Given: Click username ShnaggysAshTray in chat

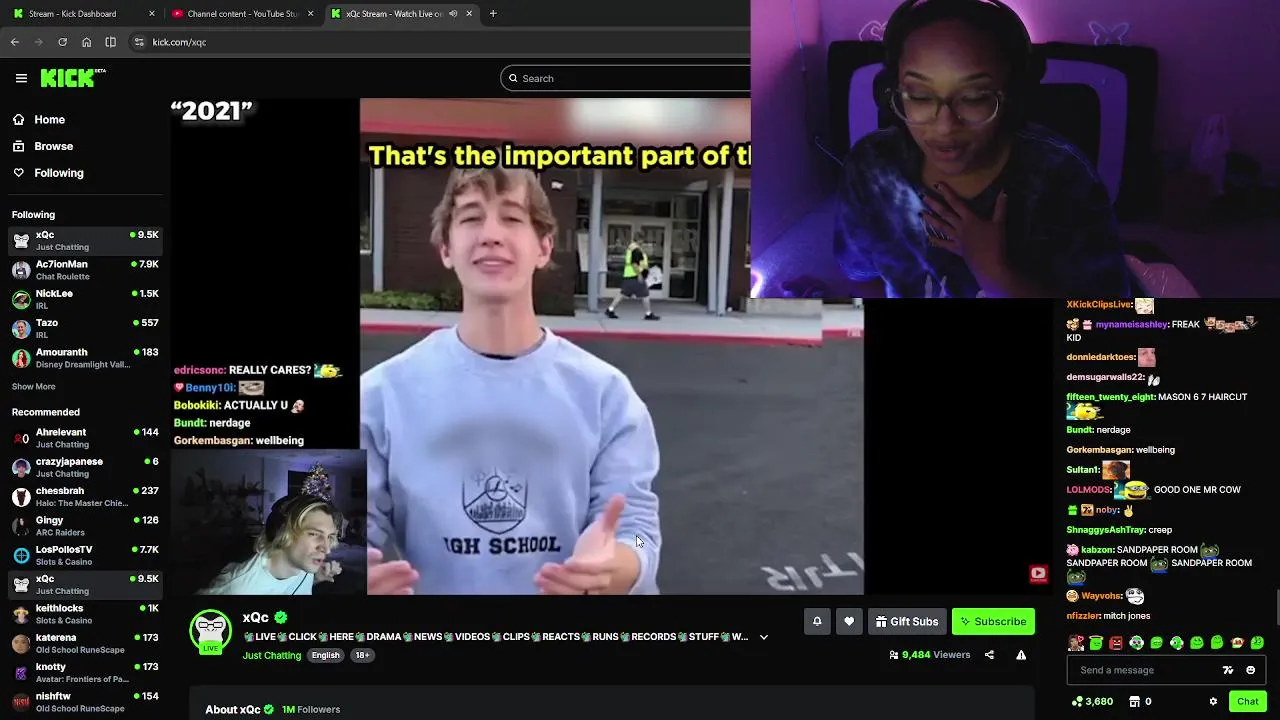Looking at the screenshot, I should pyautogui.click(x=1105, y=530).
